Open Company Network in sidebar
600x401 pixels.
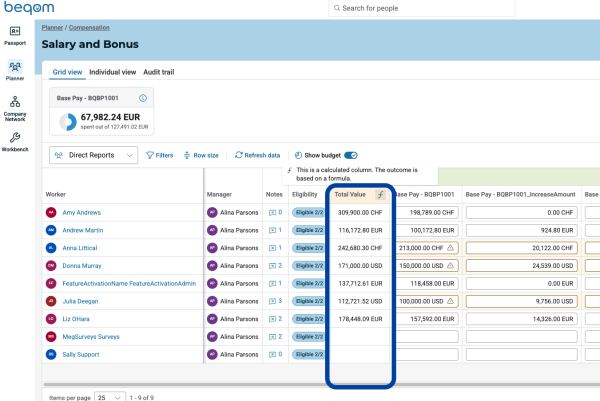(15, 106)
